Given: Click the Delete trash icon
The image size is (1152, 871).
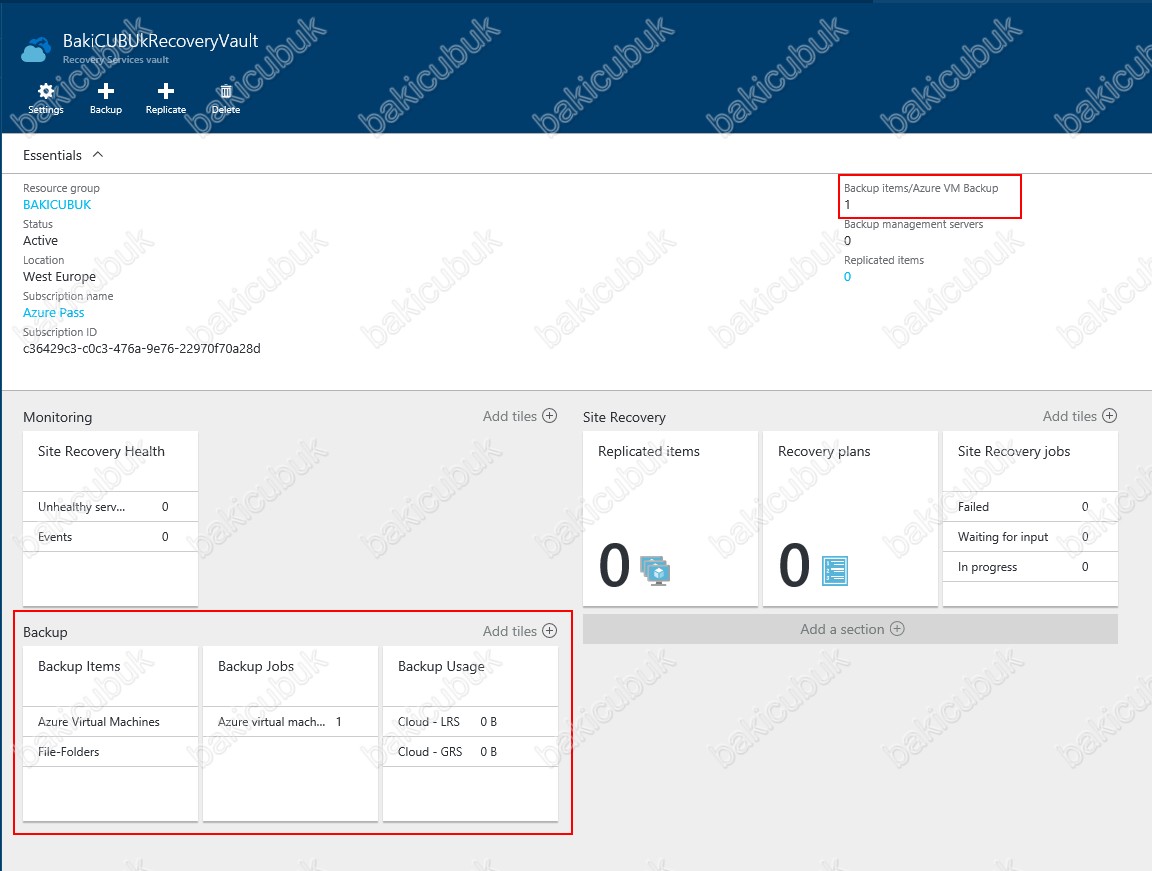Looking at the screenshot, I should point(226,91).
